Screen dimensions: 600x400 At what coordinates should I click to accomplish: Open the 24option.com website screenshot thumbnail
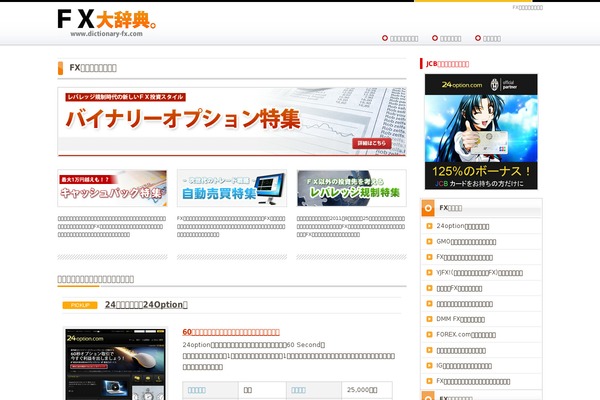(116, 364)
